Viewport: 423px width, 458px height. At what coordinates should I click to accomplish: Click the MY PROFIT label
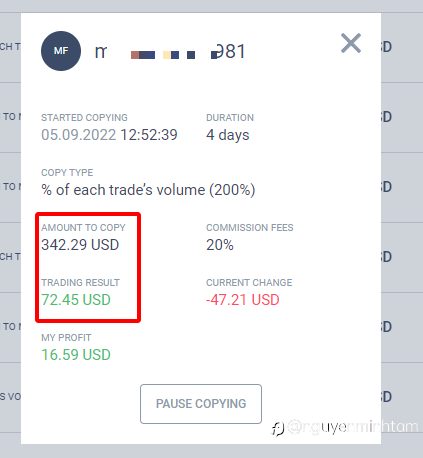point(66,338)
